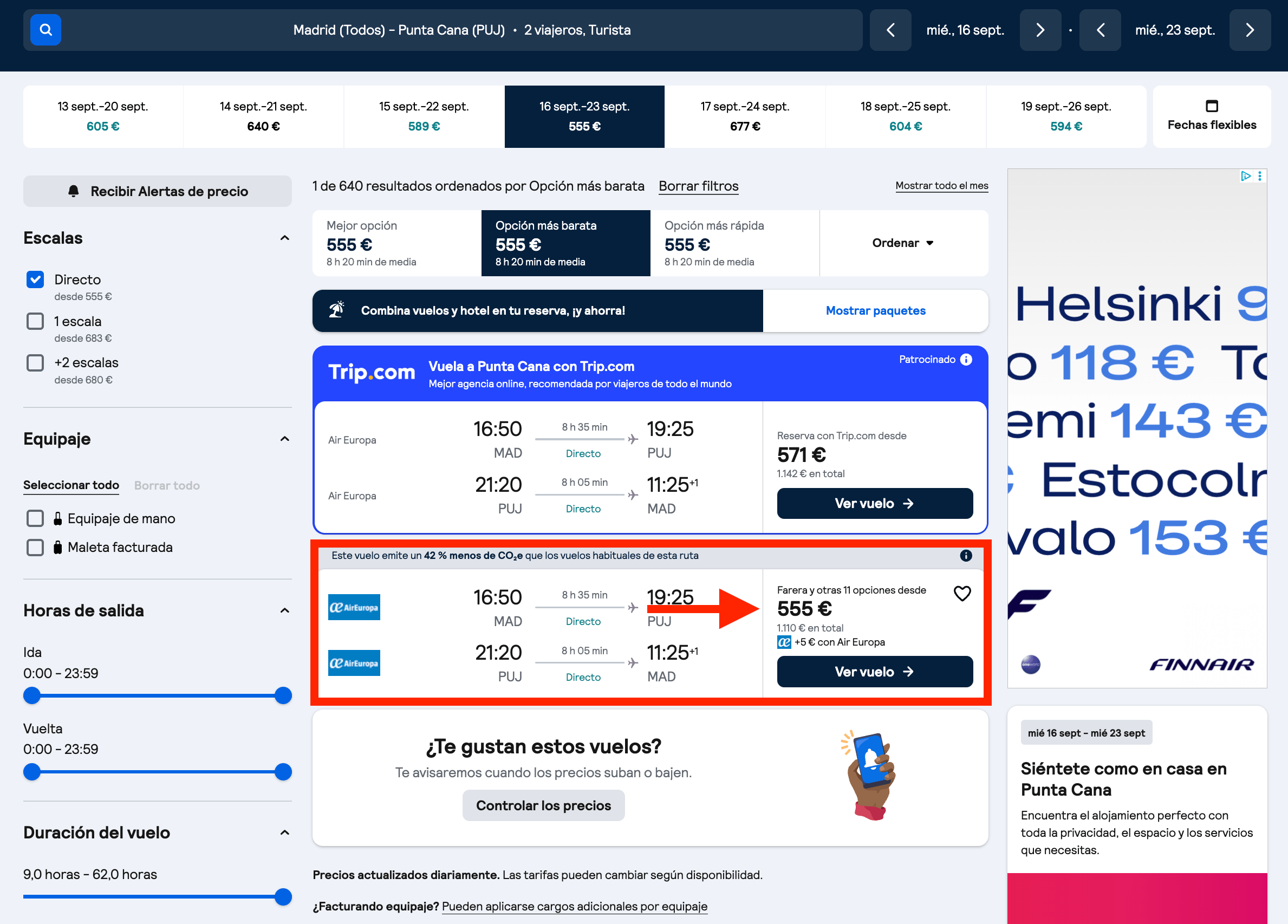Select the 15 sept.-22 sept. date tab
This screenshot has height=924, width=1288.
[424, 116]
